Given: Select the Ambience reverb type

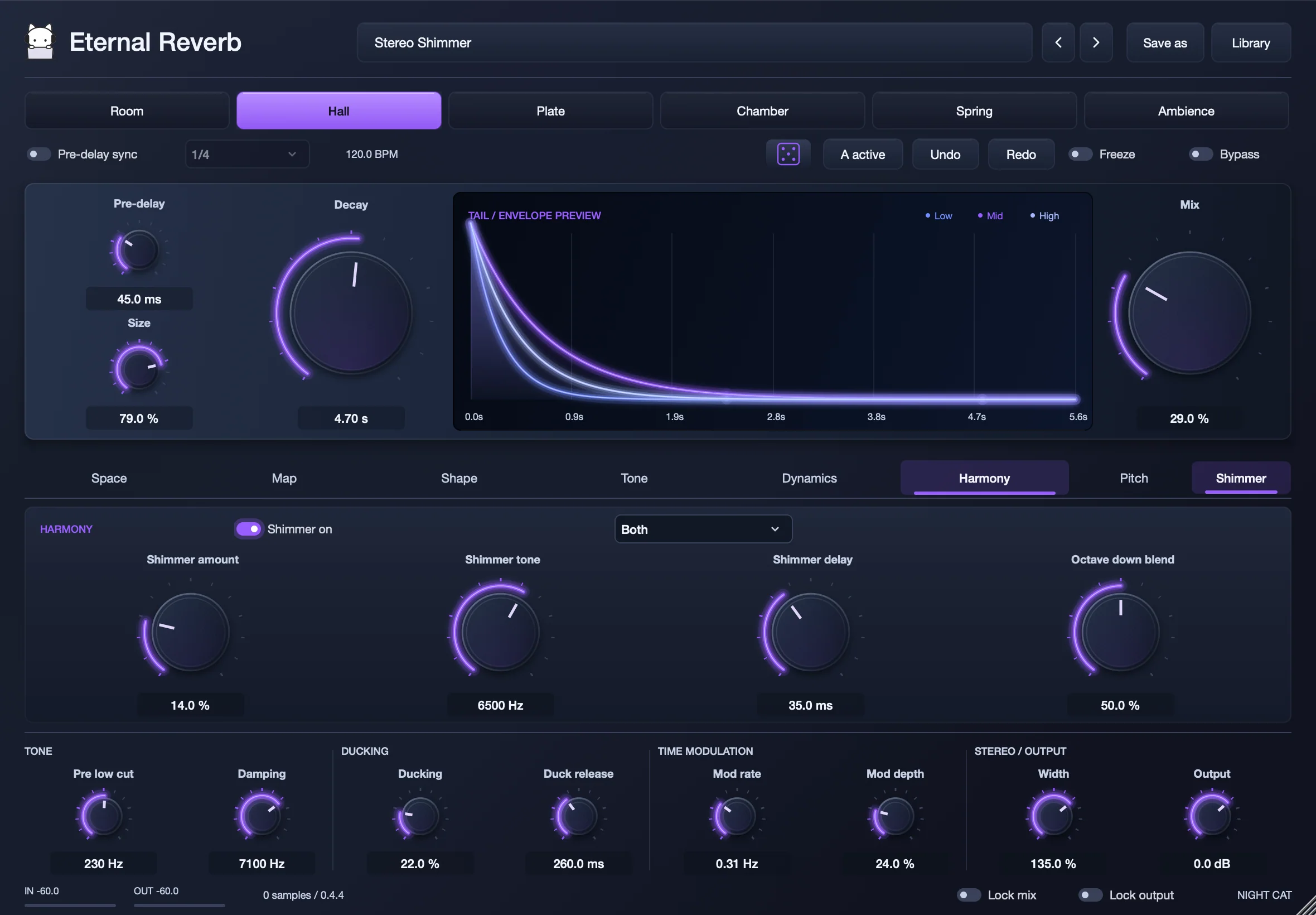Looking at the screenshot, I should click(1186, 110).
